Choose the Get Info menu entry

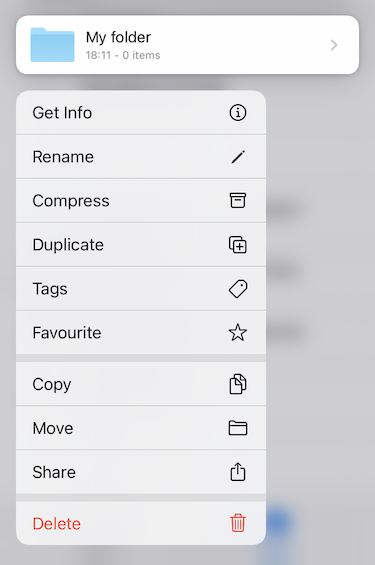point(141,113)
